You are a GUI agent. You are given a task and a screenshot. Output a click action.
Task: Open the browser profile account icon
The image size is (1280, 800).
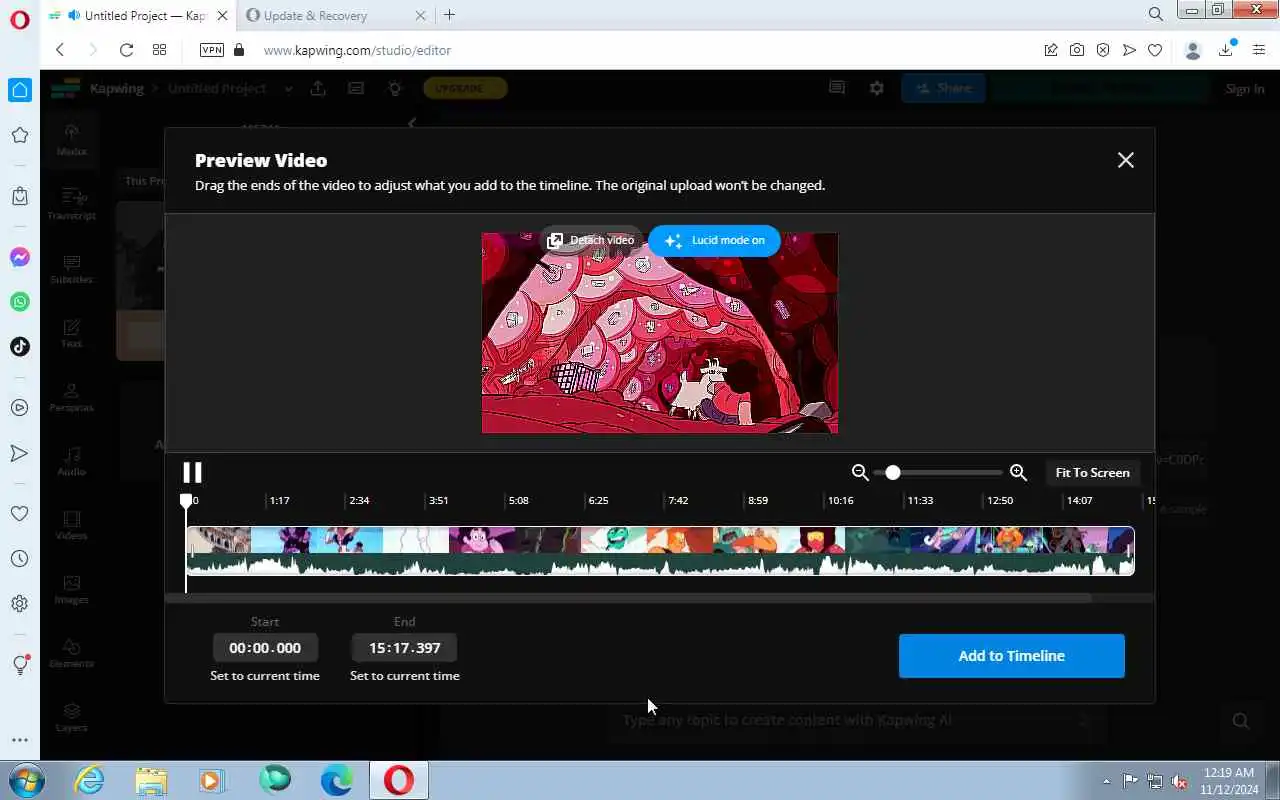(x=1192, y=50)
